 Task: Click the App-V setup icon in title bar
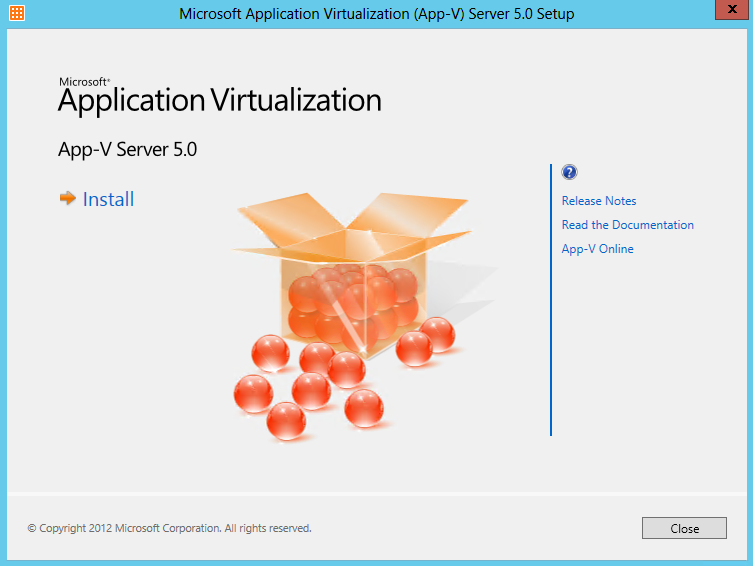point(17,13)
